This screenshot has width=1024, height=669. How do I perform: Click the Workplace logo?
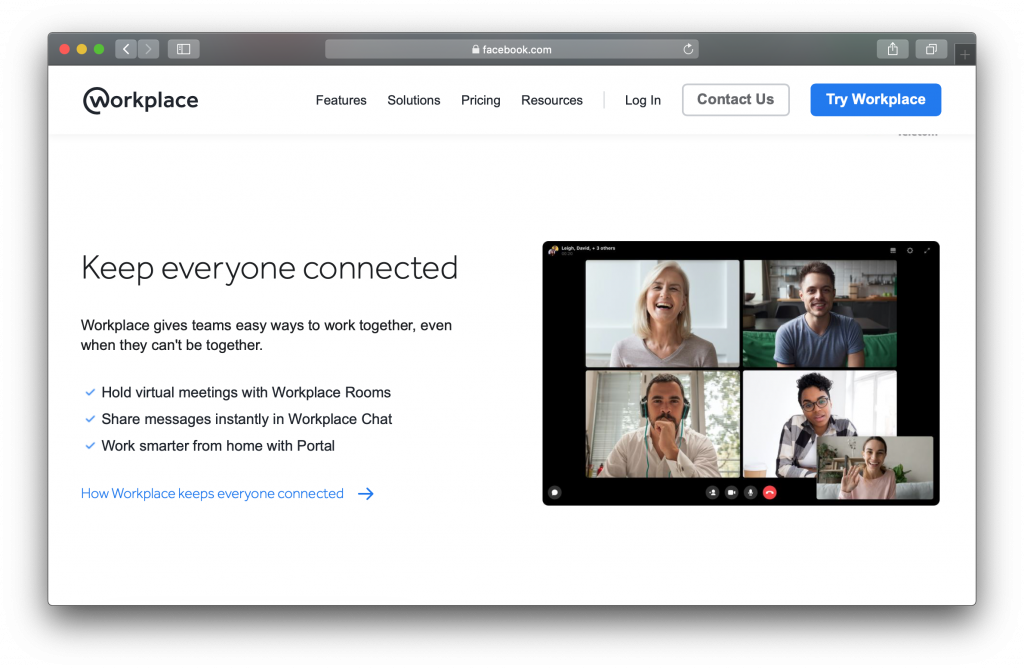(140, 100)
